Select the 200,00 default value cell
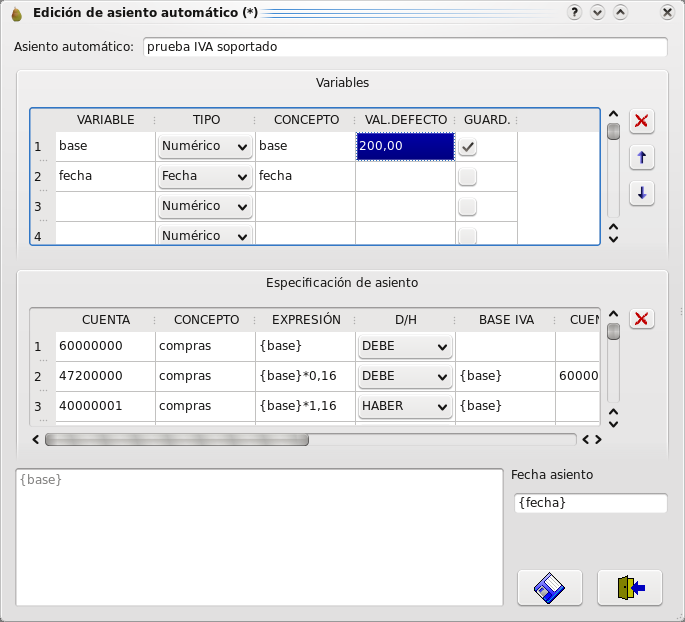This screenshot has width=685, height=622. [x=405, y=146]
